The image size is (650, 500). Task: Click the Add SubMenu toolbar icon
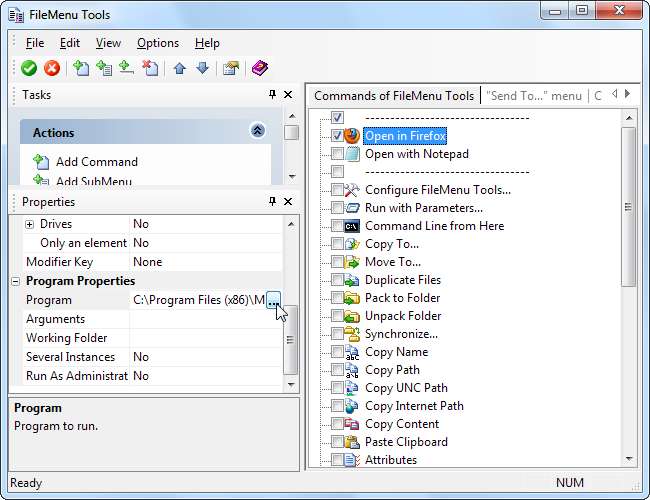click(x=104, y=68)
